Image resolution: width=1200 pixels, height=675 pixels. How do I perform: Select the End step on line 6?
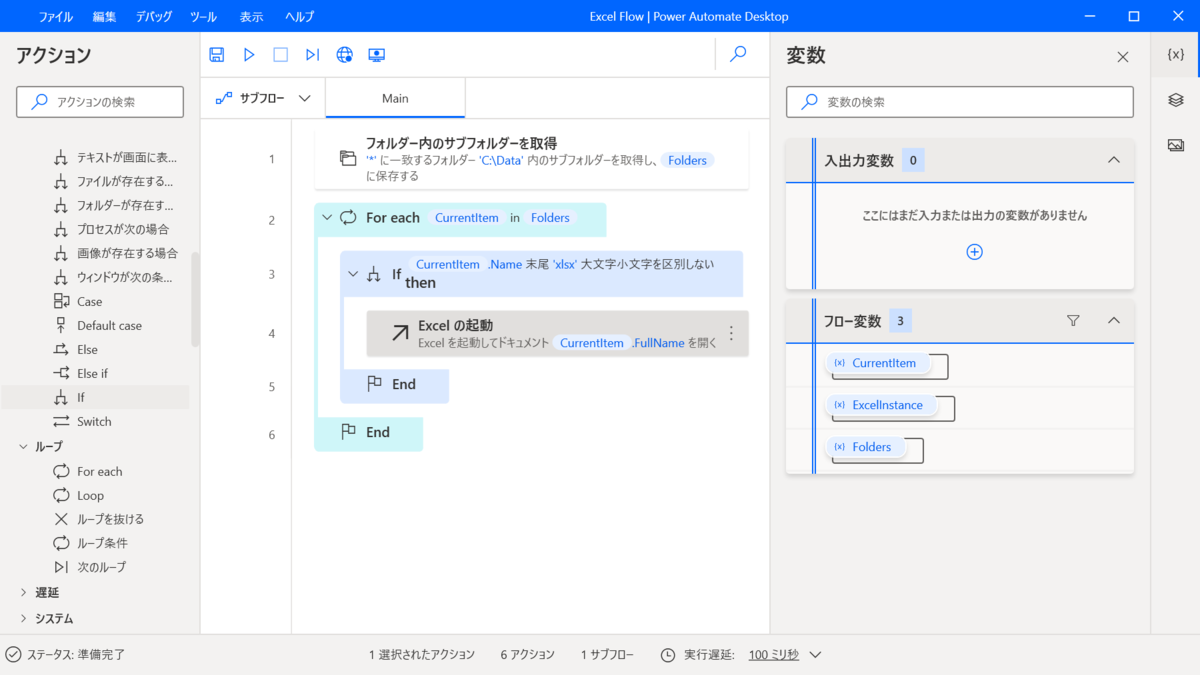pyautogui.click(x=368, y=433)
